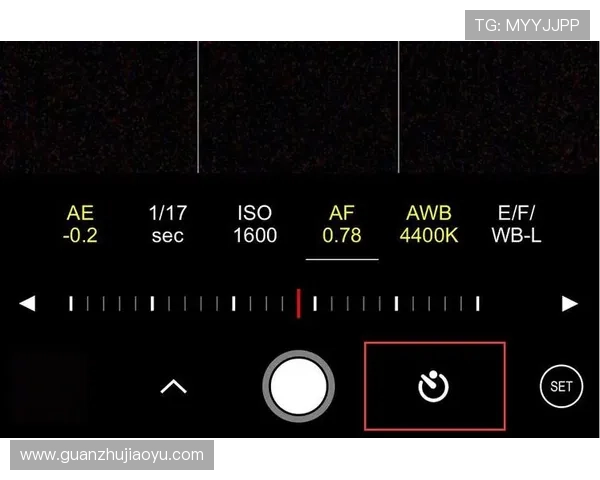Click the leftmost tick of the scale
This screenshot has width=600, height=480.
pos(70,303)
